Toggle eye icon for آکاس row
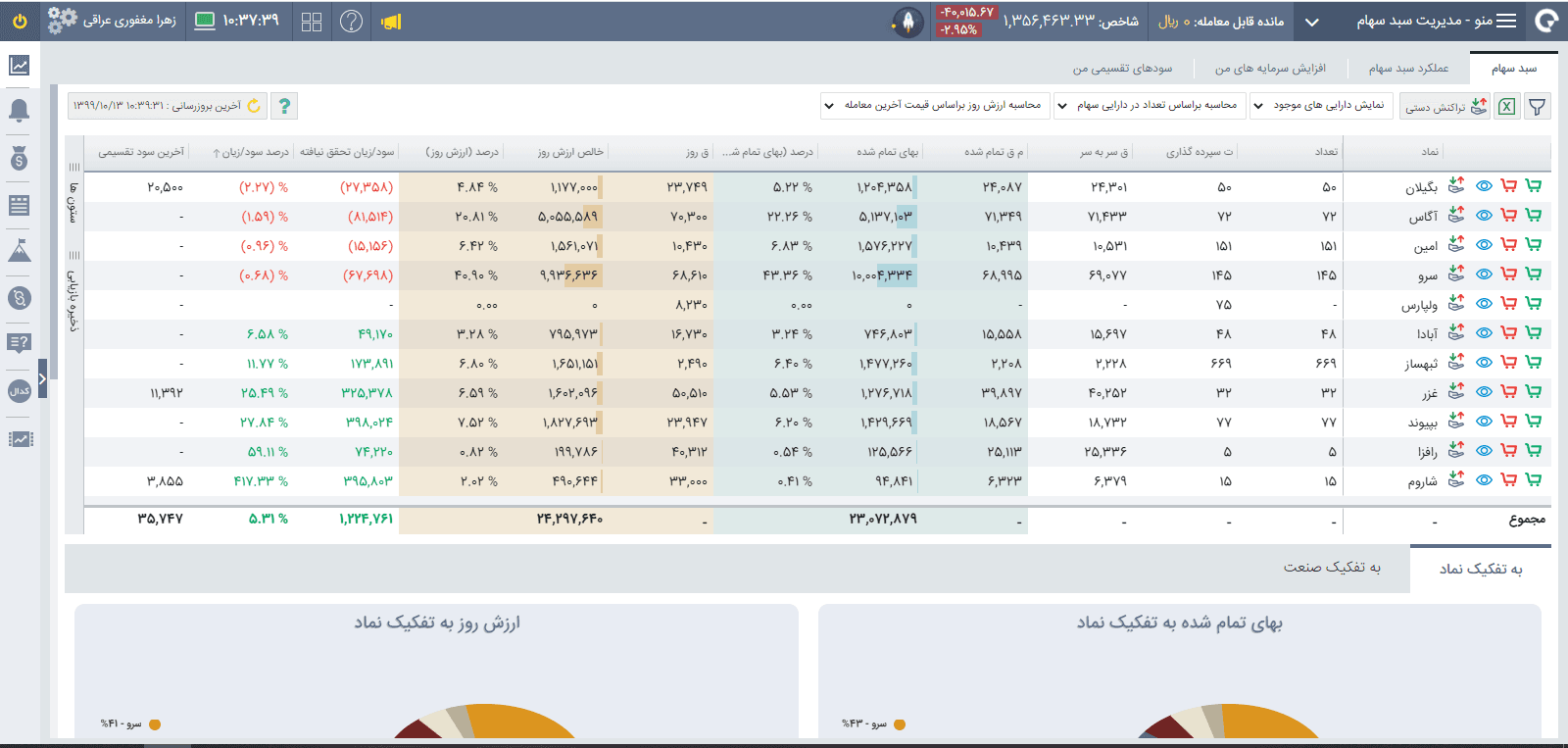 coord(1485,215)
